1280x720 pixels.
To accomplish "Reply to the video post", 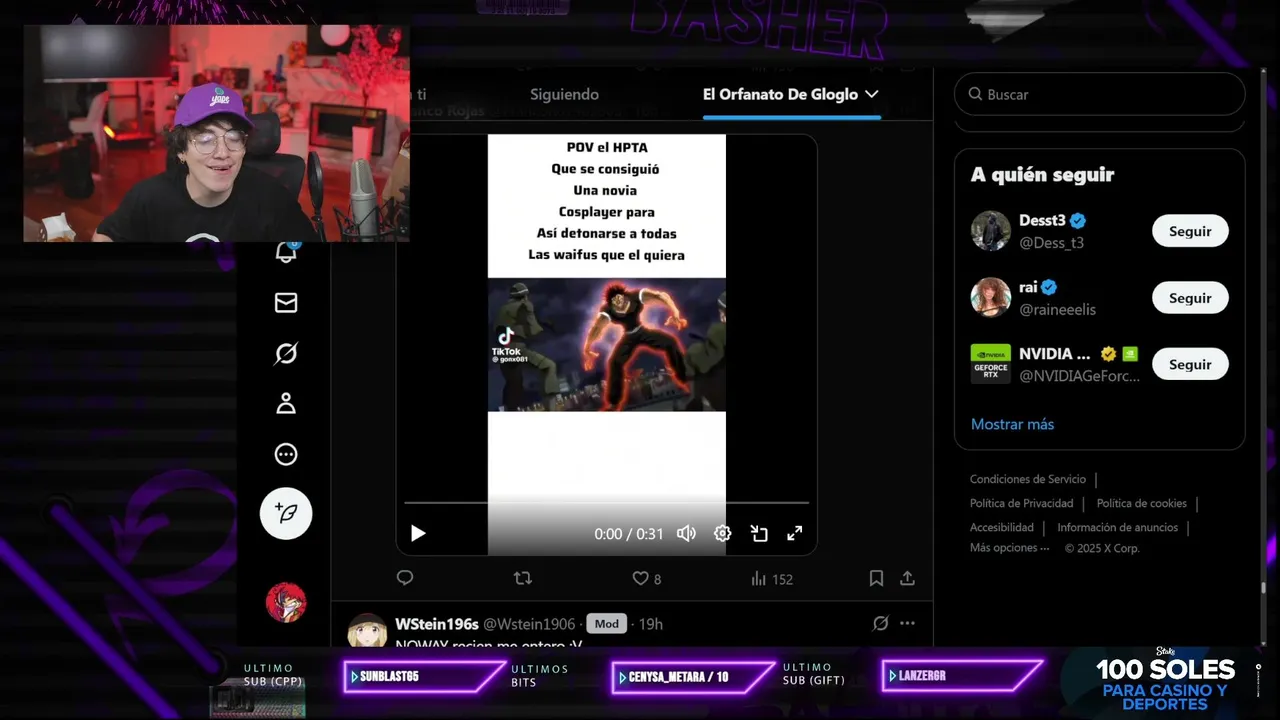I will point(405,578).
